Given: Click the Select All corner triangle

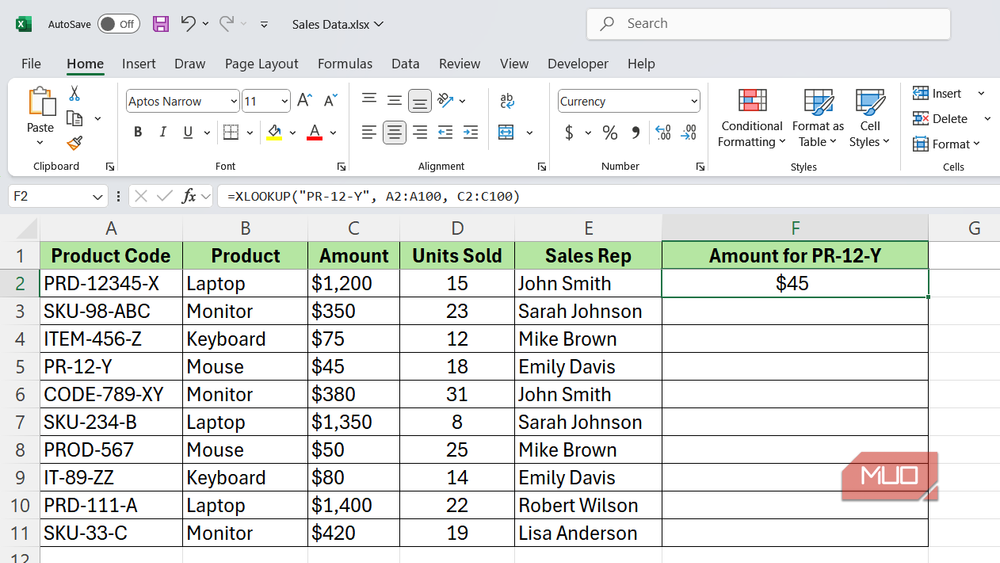Looking at the screenshot, I should (27, 229).
